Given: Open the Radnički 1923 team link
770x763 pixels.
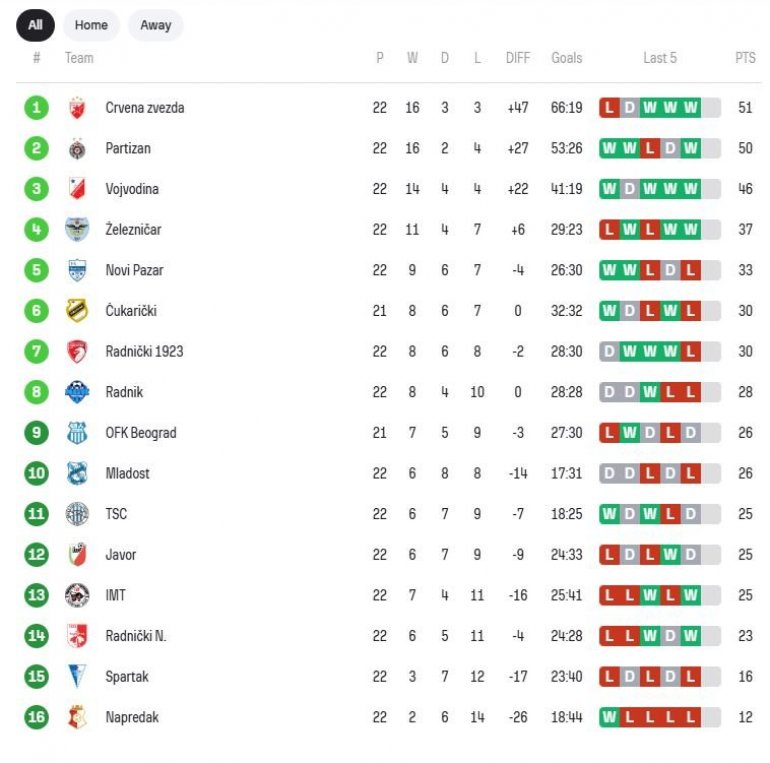Looking at the screenshot, I should (x=144, y=351).
